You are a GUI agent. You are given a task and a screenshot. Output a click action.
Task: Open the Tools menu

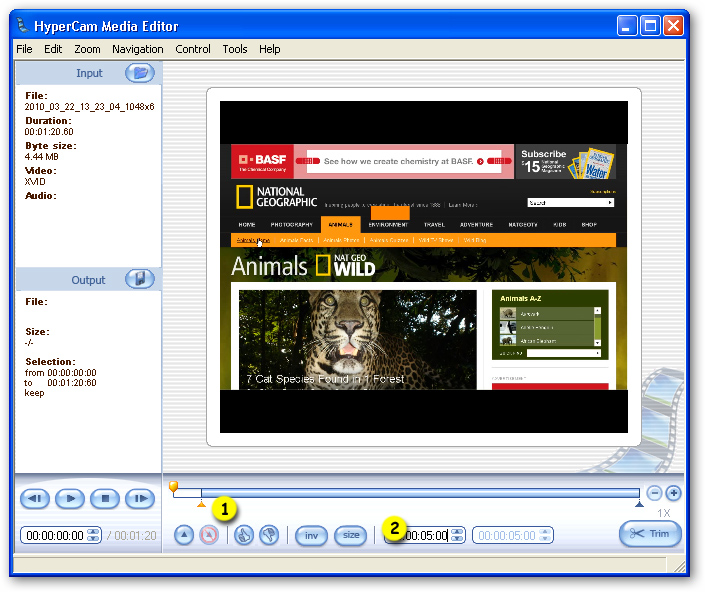[235, 49]
